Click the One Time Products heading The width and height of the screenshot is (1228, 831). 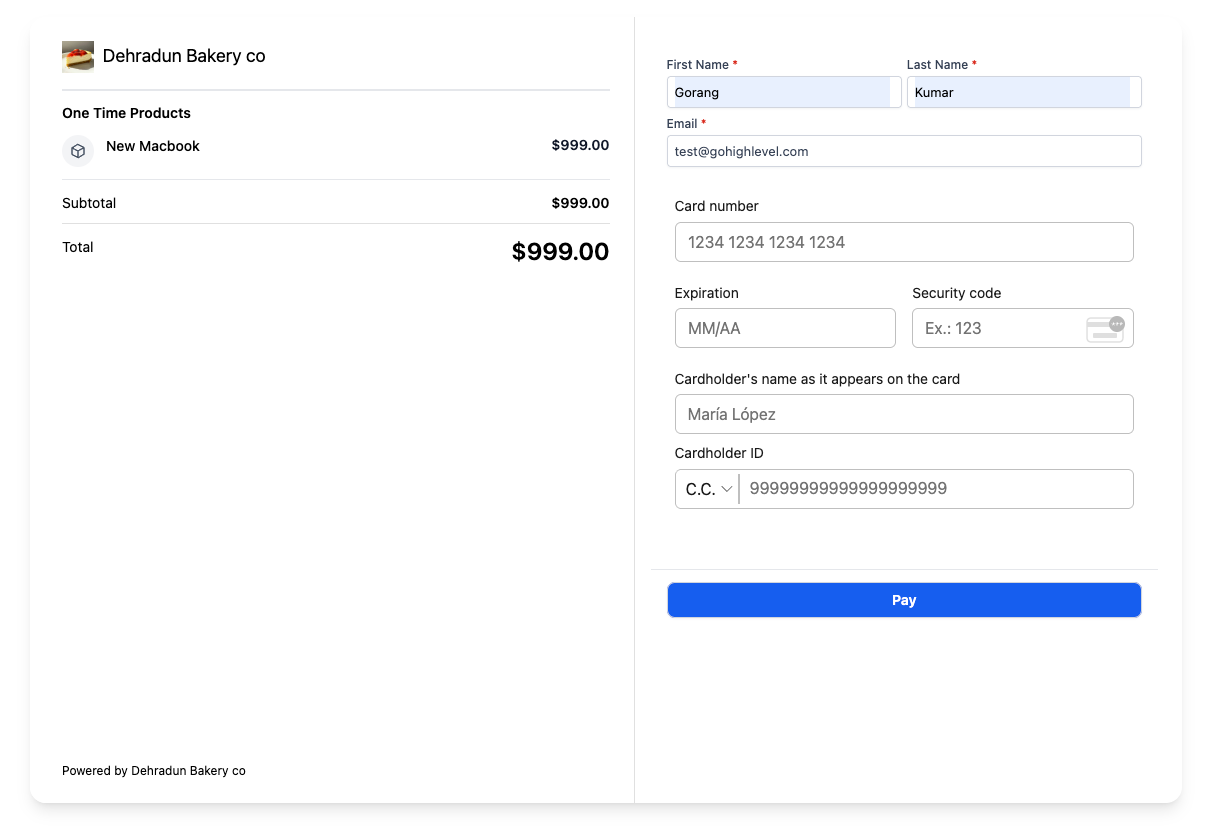pos(126,113)
